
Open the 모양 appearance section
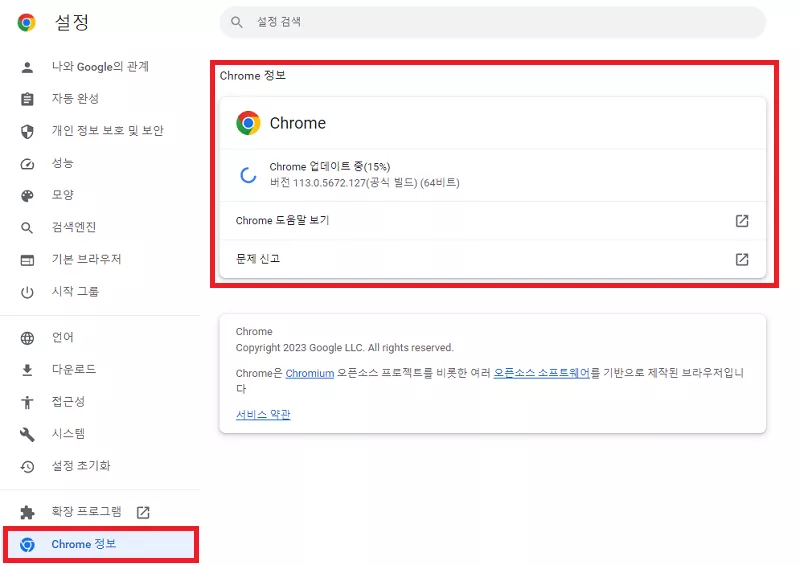63,195
